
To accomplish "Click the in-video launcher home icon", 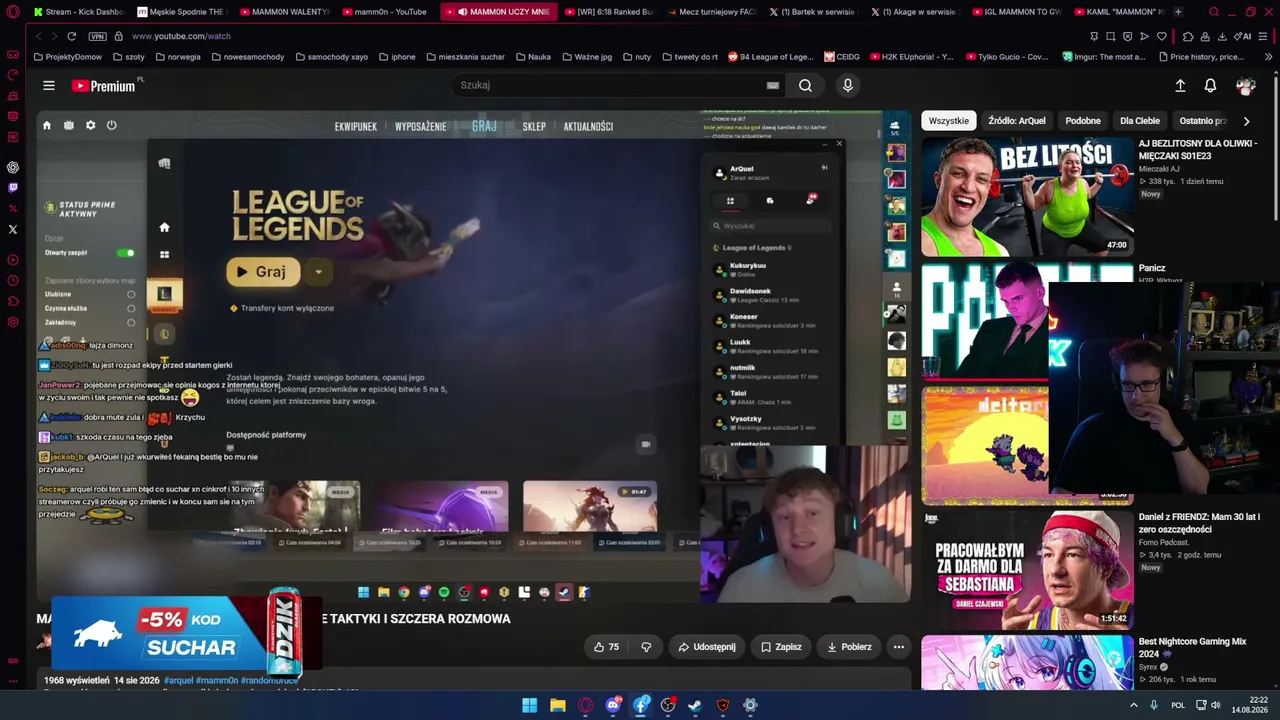I will pyautogui.click(x=46, y=126).
